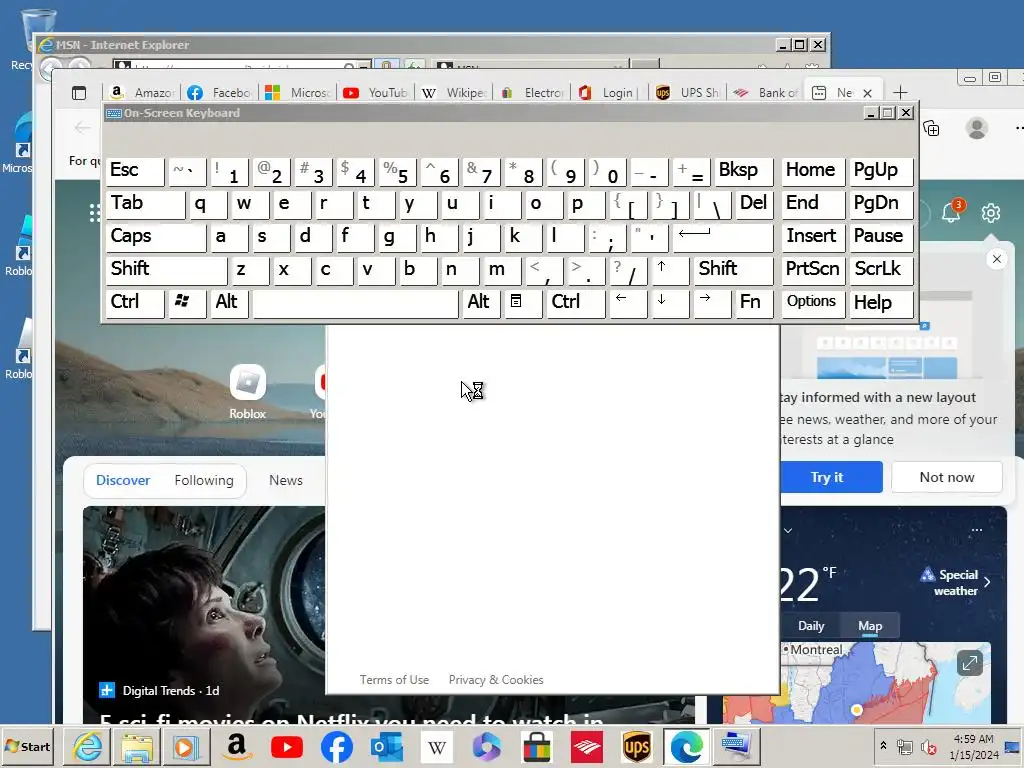Toggle Fn key on On-Screen Keyboard

tap(754, 302)
